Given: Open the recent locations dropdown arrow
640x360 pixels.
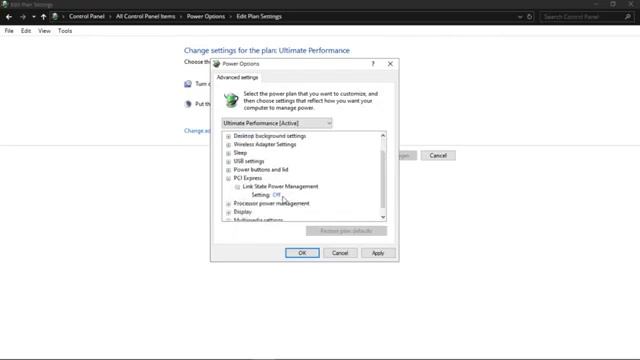Looking at the screenshot, I should (x=33, y=17).
